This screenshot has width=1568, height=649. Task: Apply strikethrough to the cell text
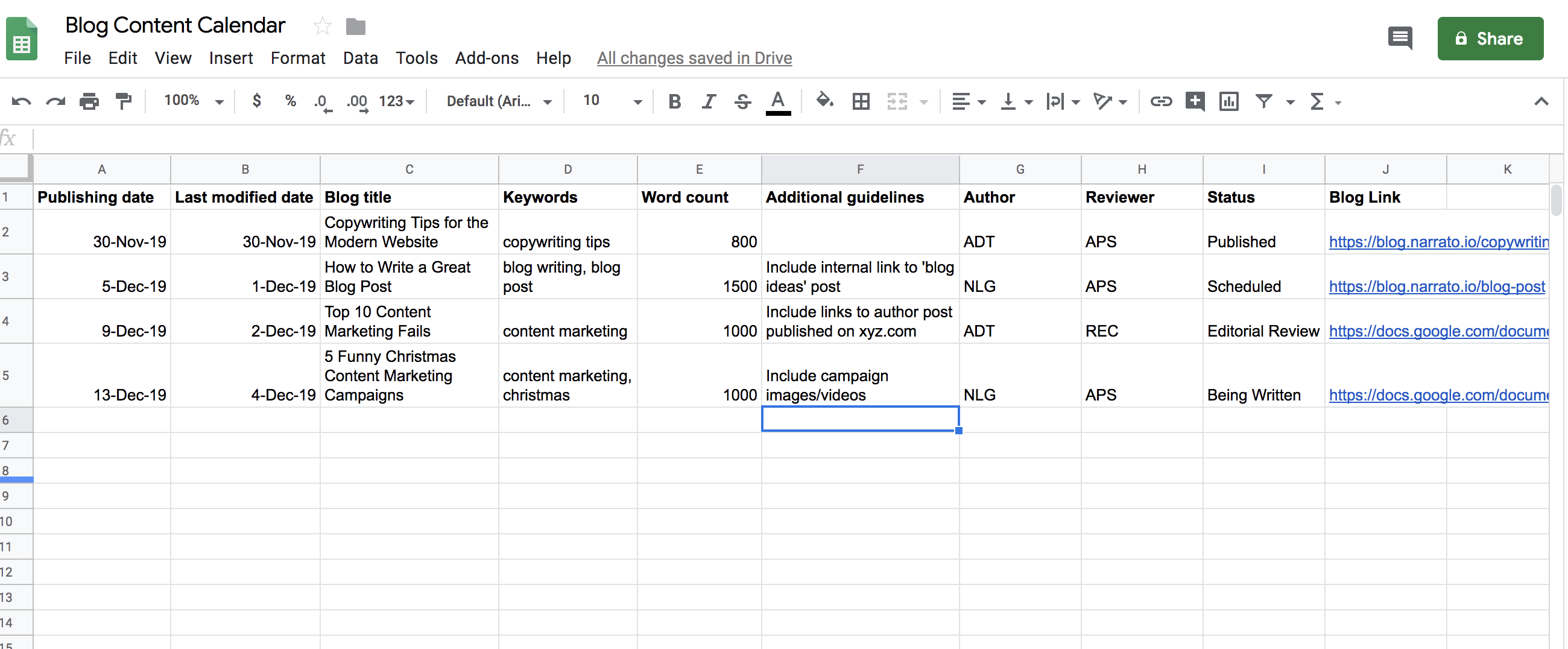point(742,101)
